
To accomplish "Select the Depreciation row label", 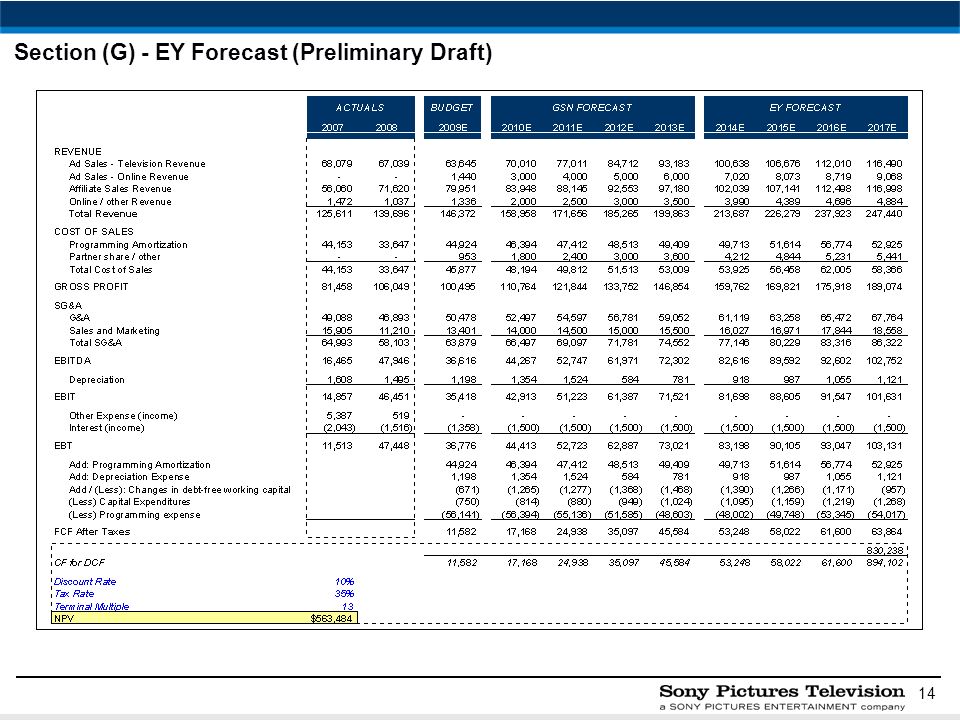I will pyautogui.click(x=97, y=380).
